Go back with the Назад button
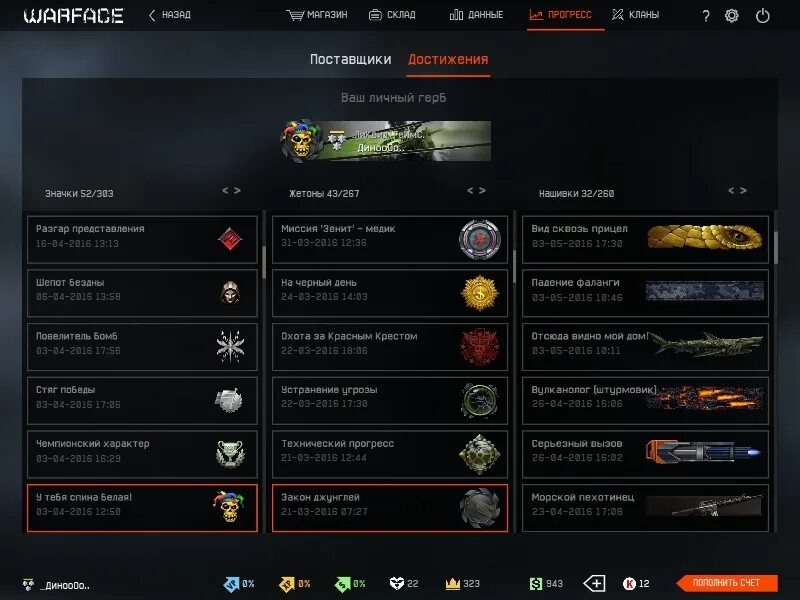800x600 pixels. [x=170, y=15]
